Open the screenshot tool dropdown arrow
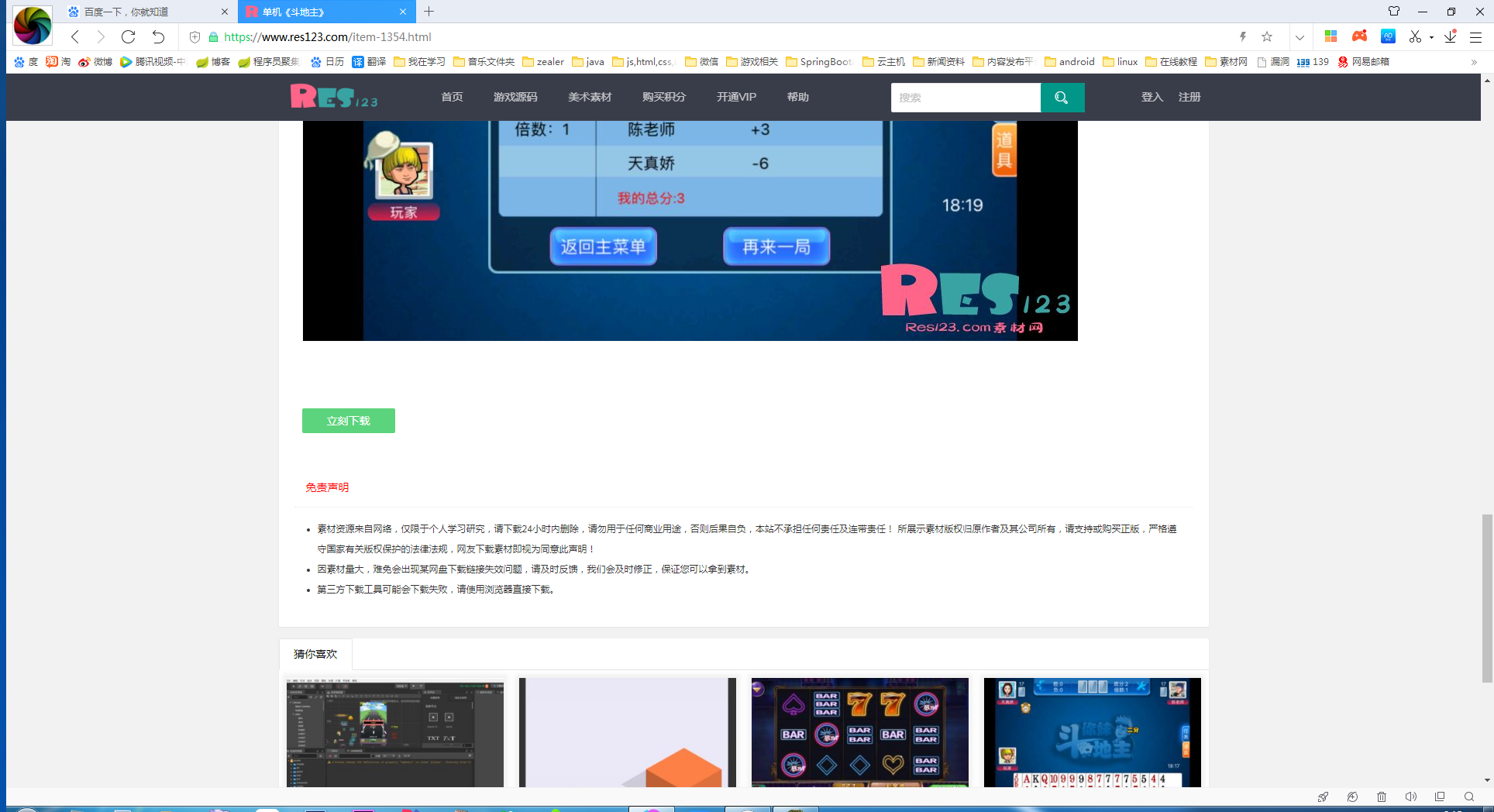 [x=1431, y=37]
